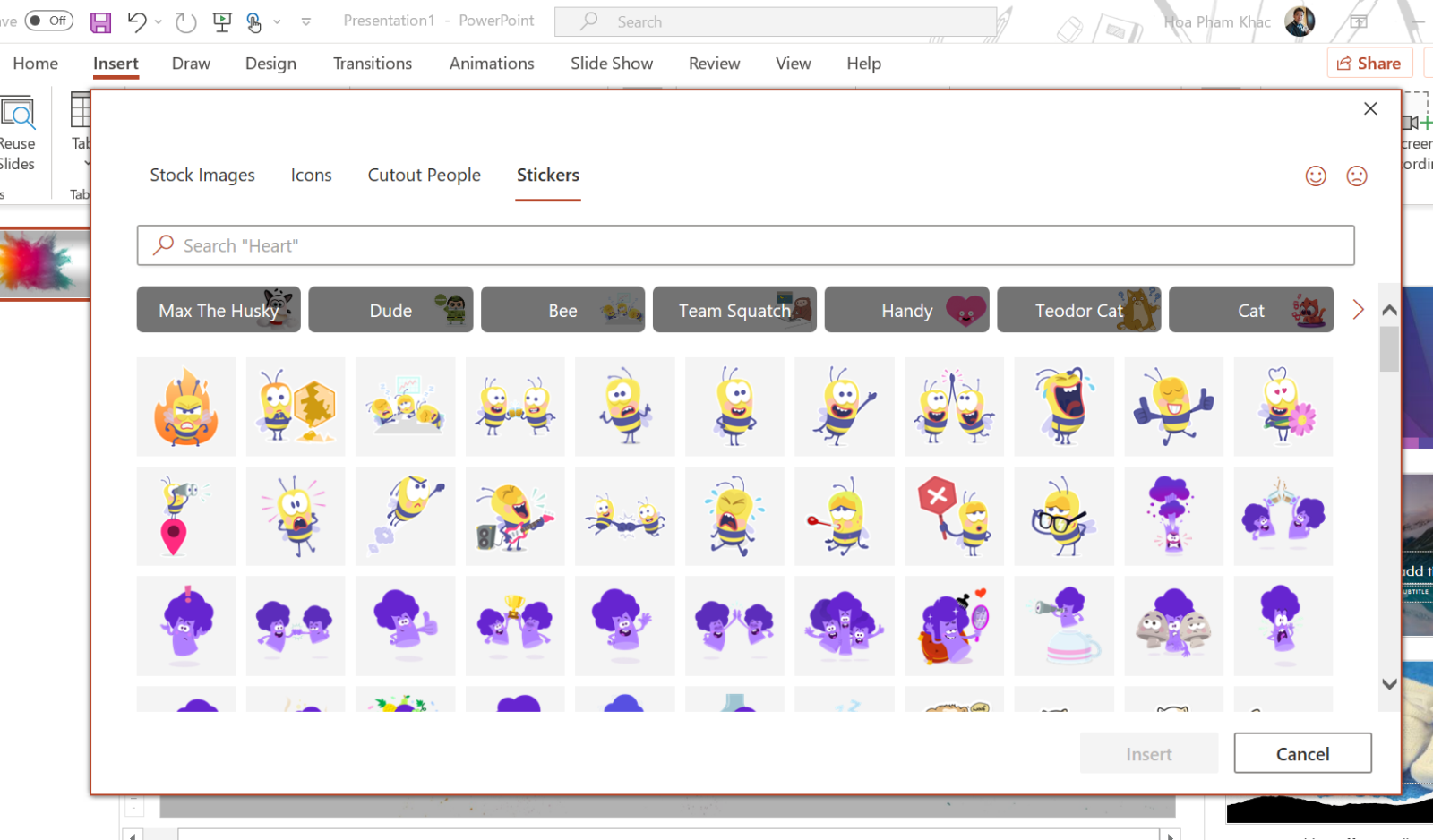1433x840 pixels.
Task: Save the presentation with the floppy disk icon
Action: (x=101, y=21)
